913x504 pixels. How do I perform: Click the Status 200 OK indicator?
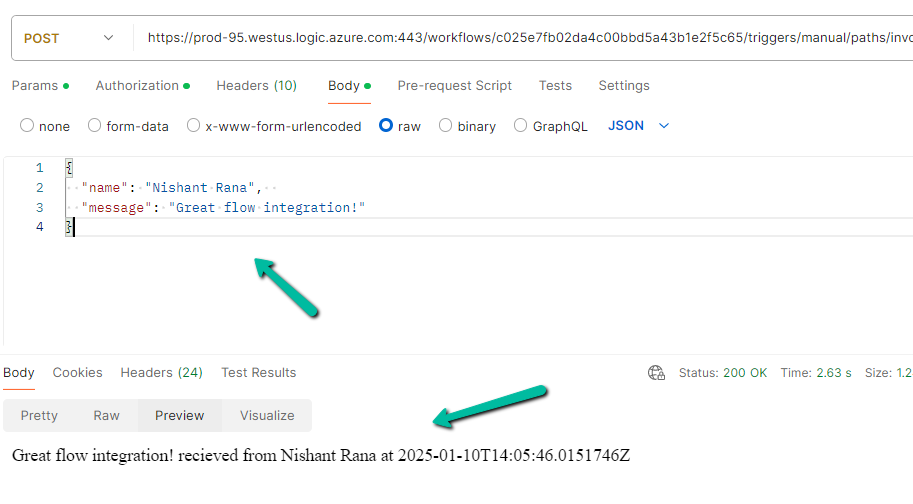pyautogui.click(x=723, y=372)
